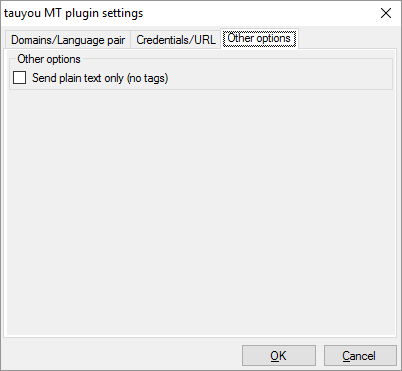Dismiss dialog with the Cancel button
The width and height of the screenshot is (402, 371).
click(x=360, y=356)
